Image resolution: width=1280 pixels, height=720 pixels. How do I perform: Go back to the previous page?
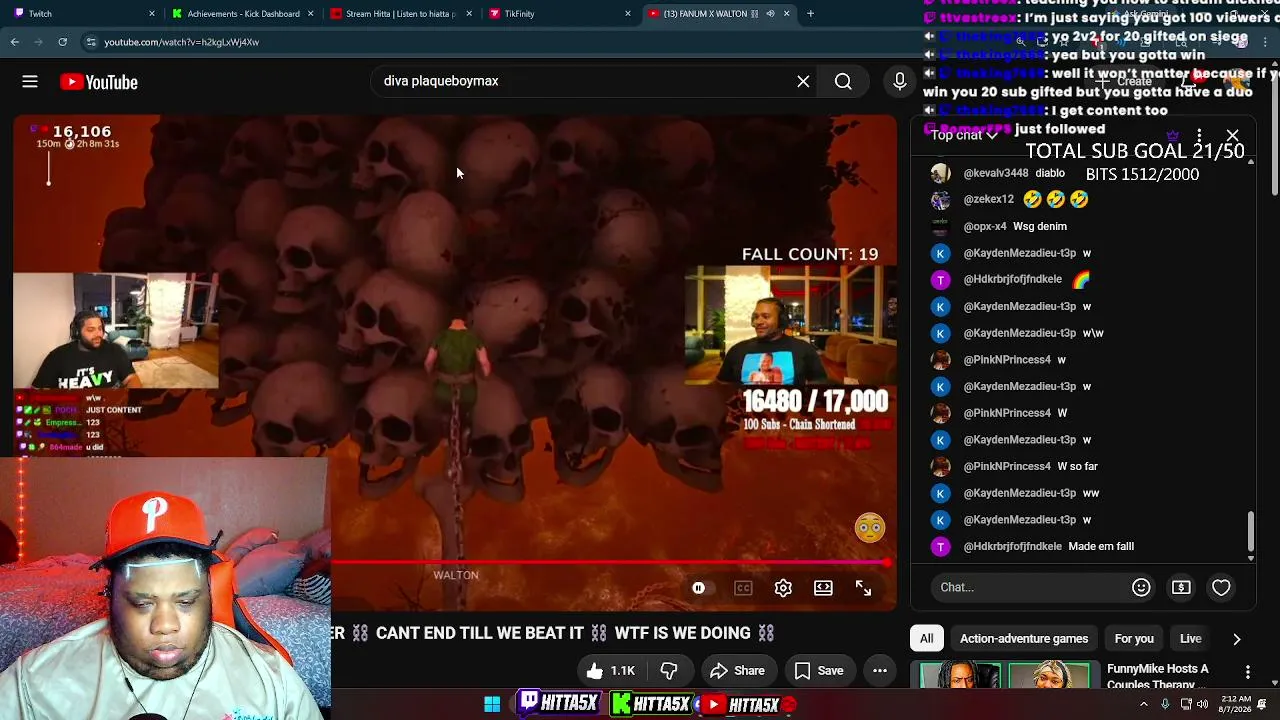pos(14,42)
